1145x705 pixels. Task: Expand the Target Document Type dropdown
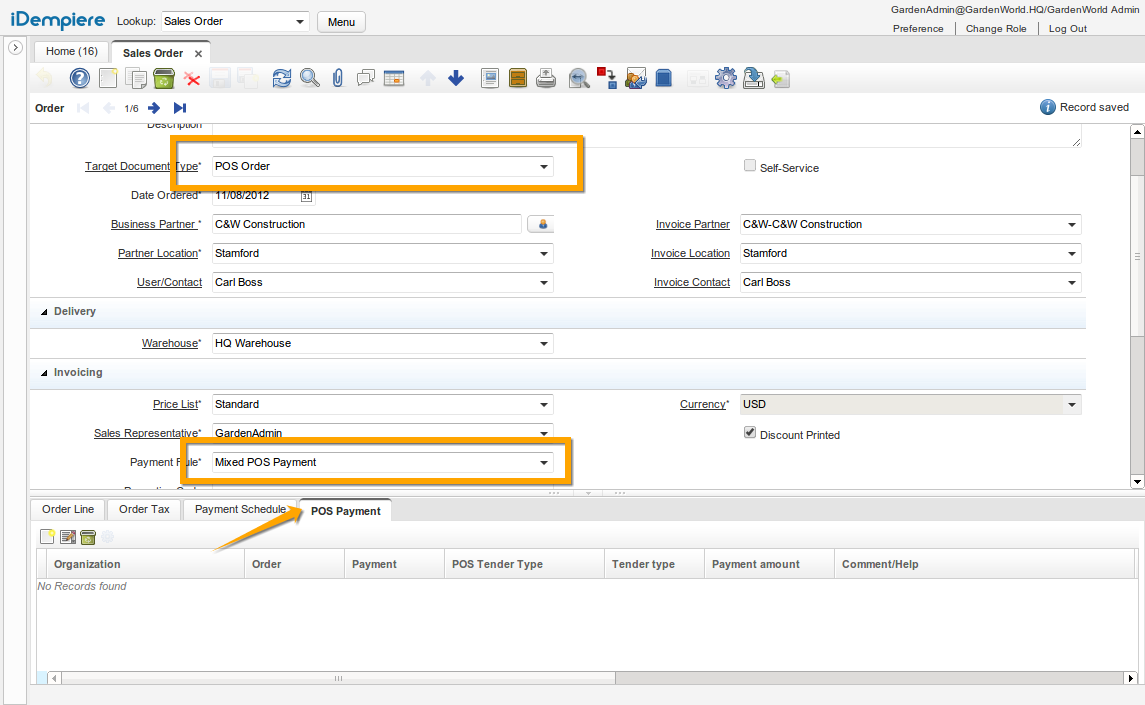(543, 167)
